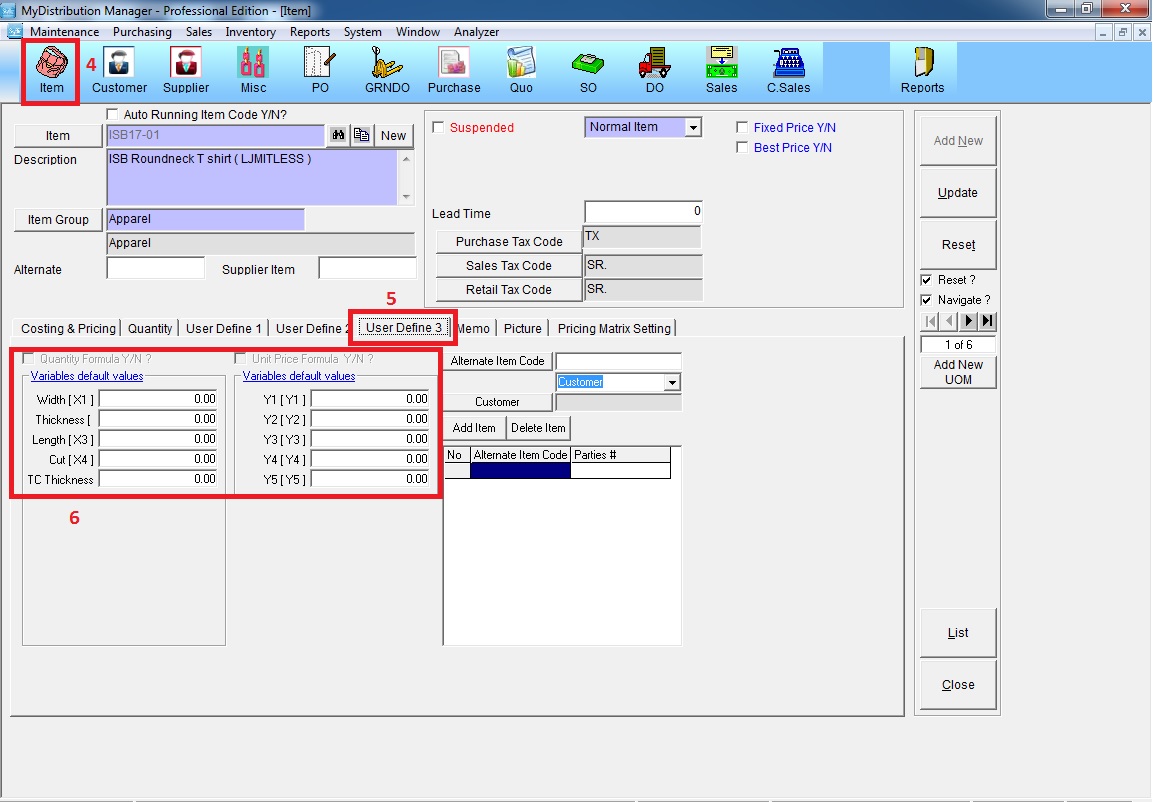Click the Lead Time input field
Viewport: 1154px width, 802px height.
pos(643,212)
